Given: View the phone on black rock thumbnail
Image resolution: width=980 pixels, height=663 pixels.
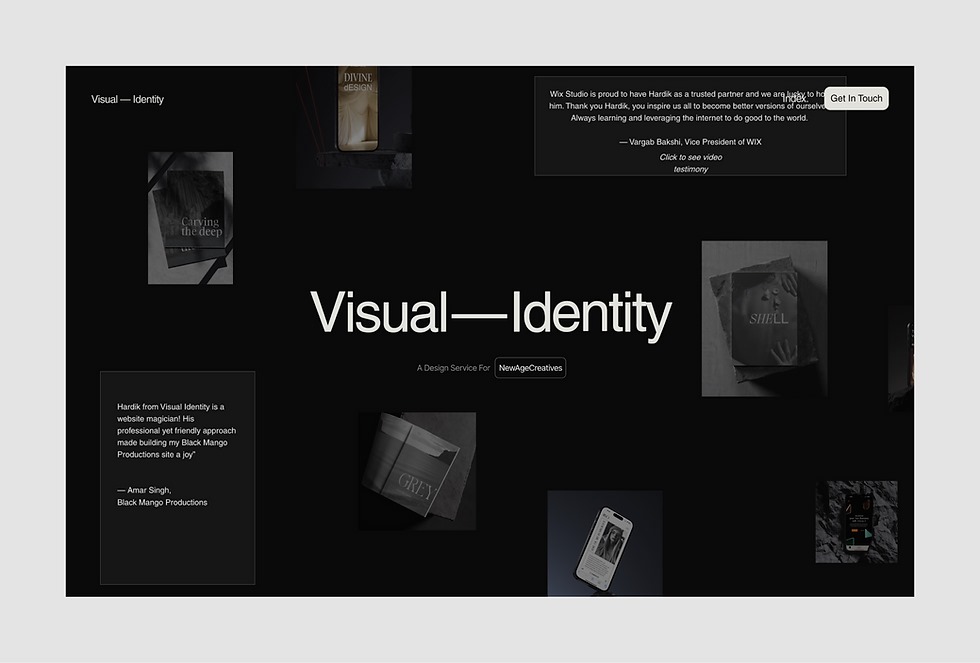Looking at the screenshot, I should click(856, 521).
